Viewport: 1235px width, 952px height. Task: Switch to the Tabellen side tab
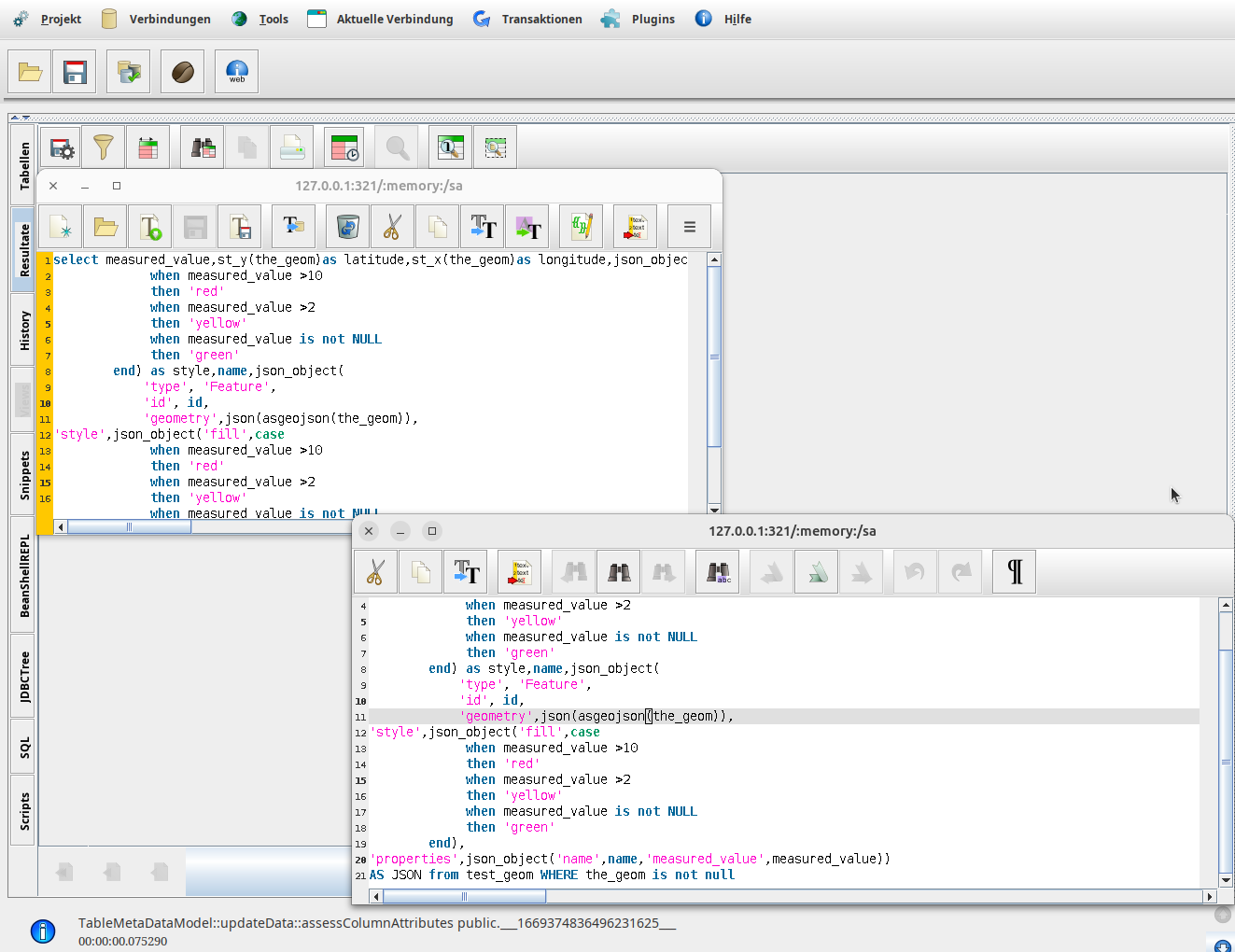pos(24,166)
